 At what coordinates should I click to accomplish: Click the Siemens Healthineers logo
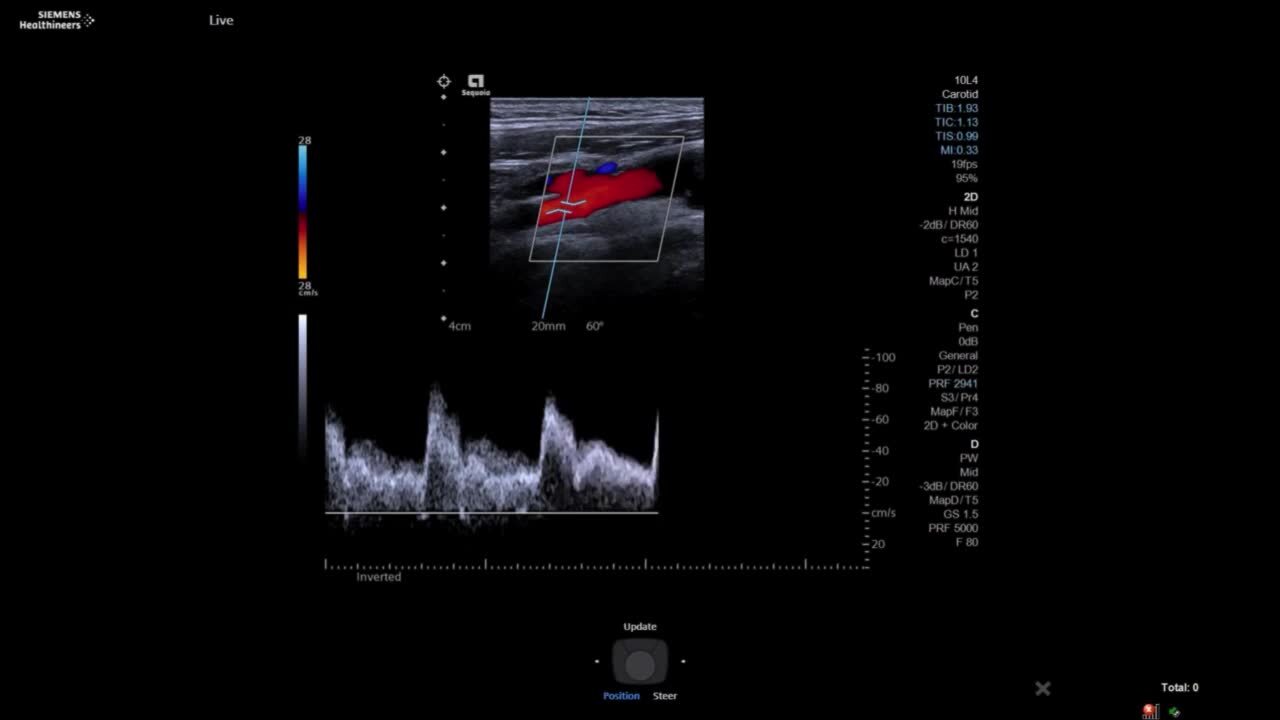(x=56, y=20)
